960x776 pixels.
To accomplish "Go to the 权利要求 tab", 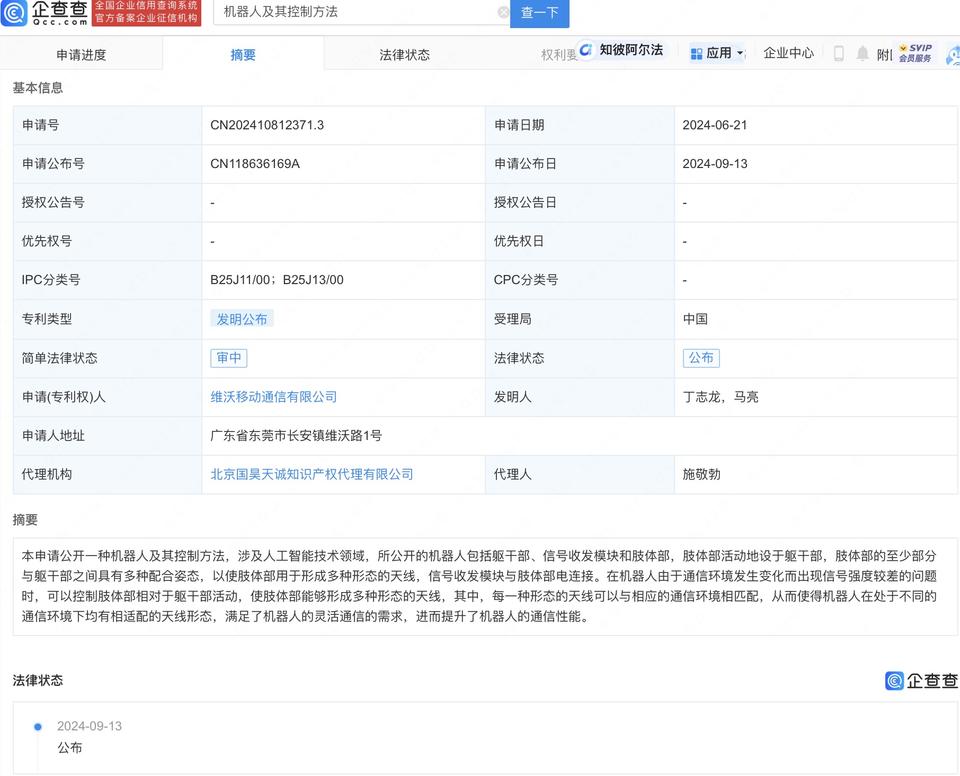I will coord(558,55).
